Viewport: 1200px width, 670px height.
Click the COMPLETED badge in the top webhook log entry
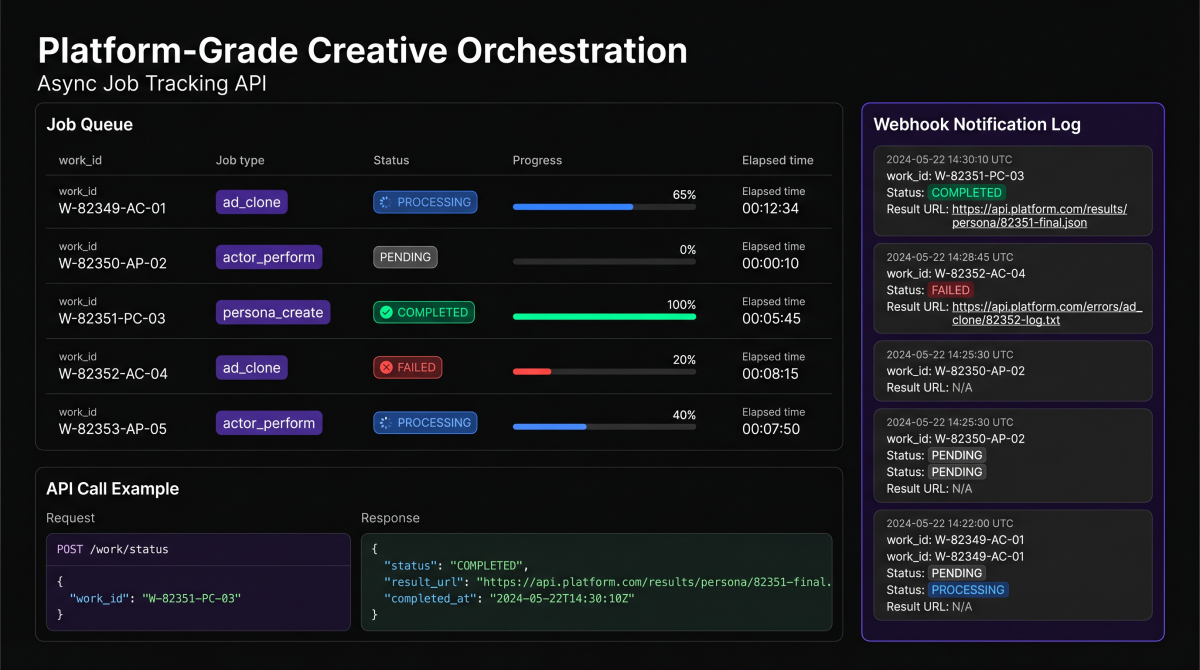coord(966,192)
